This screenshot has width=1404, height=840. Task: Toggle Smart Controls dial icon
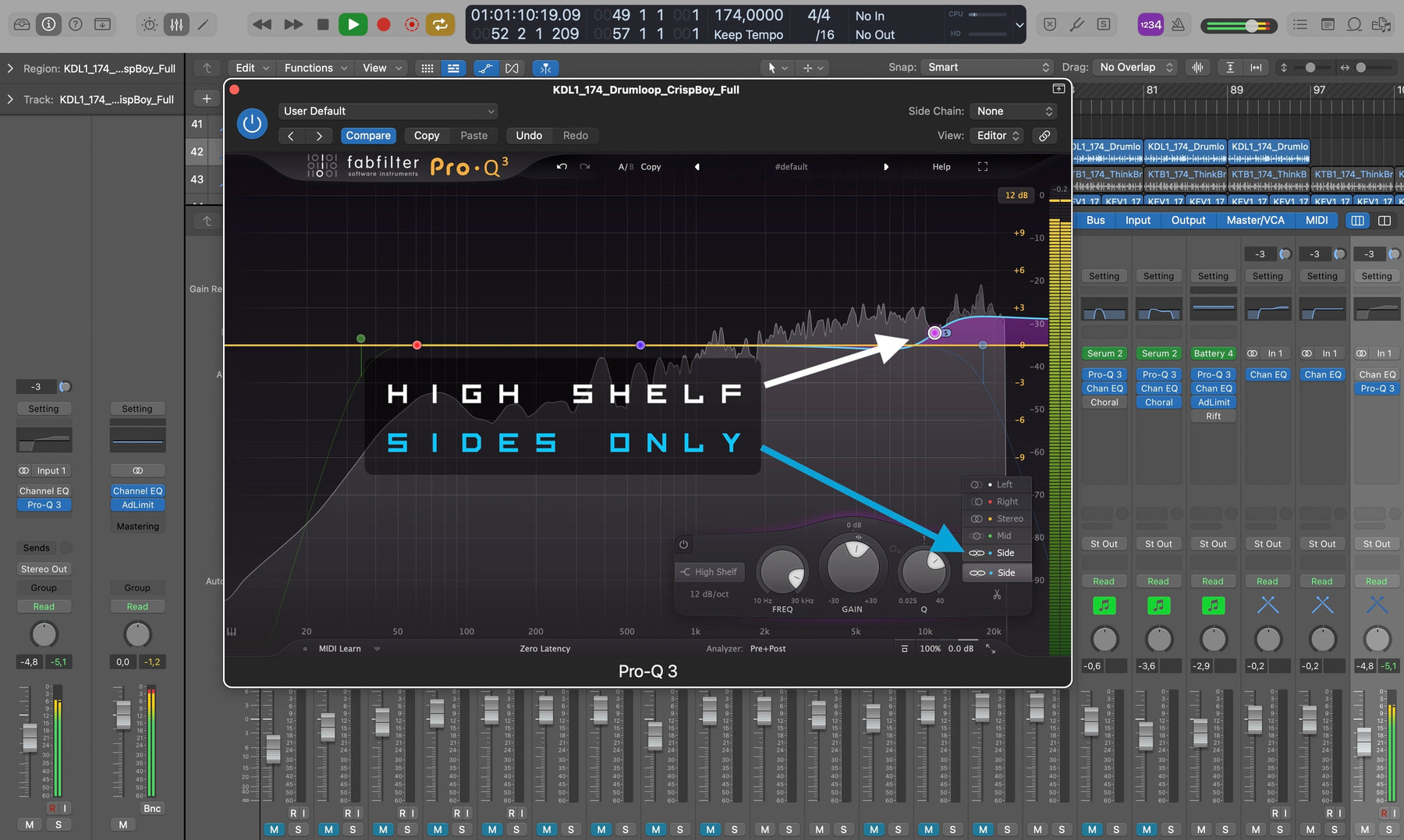click(x=150, y=24)
